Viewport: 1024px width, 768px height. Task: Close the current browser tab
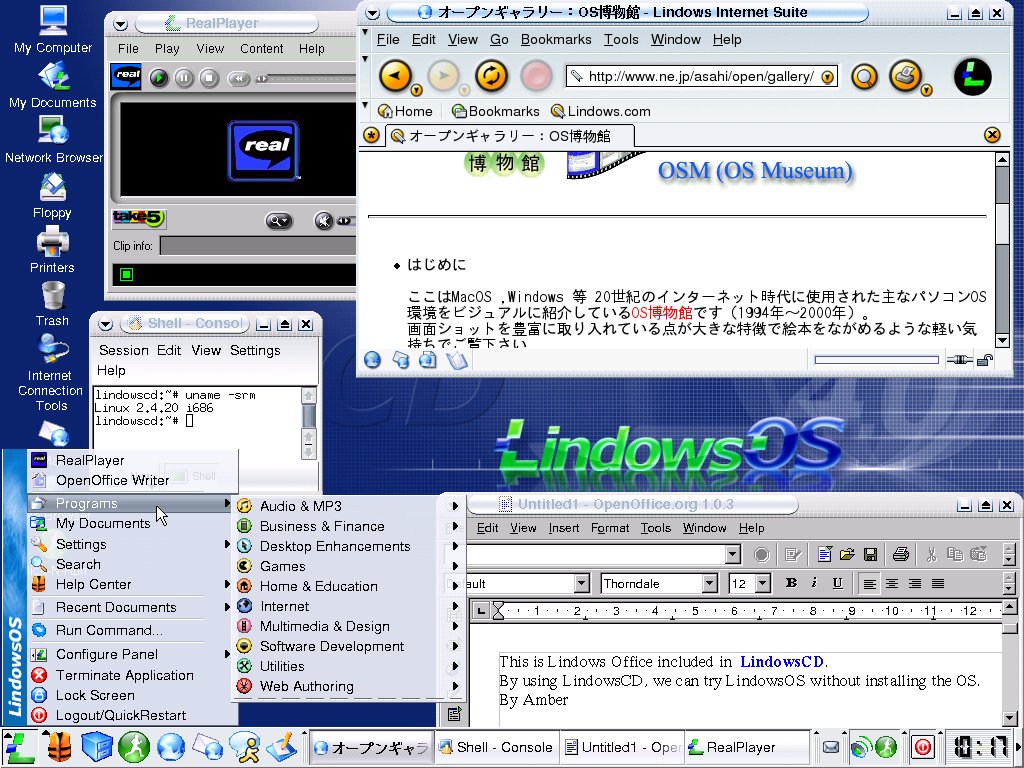point(992,135)
